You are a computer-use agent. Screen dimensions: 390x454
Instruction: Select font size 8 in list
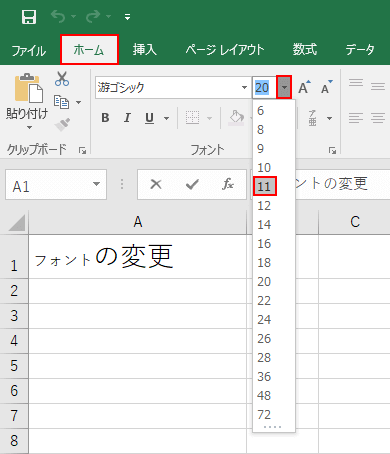[274, 130]
